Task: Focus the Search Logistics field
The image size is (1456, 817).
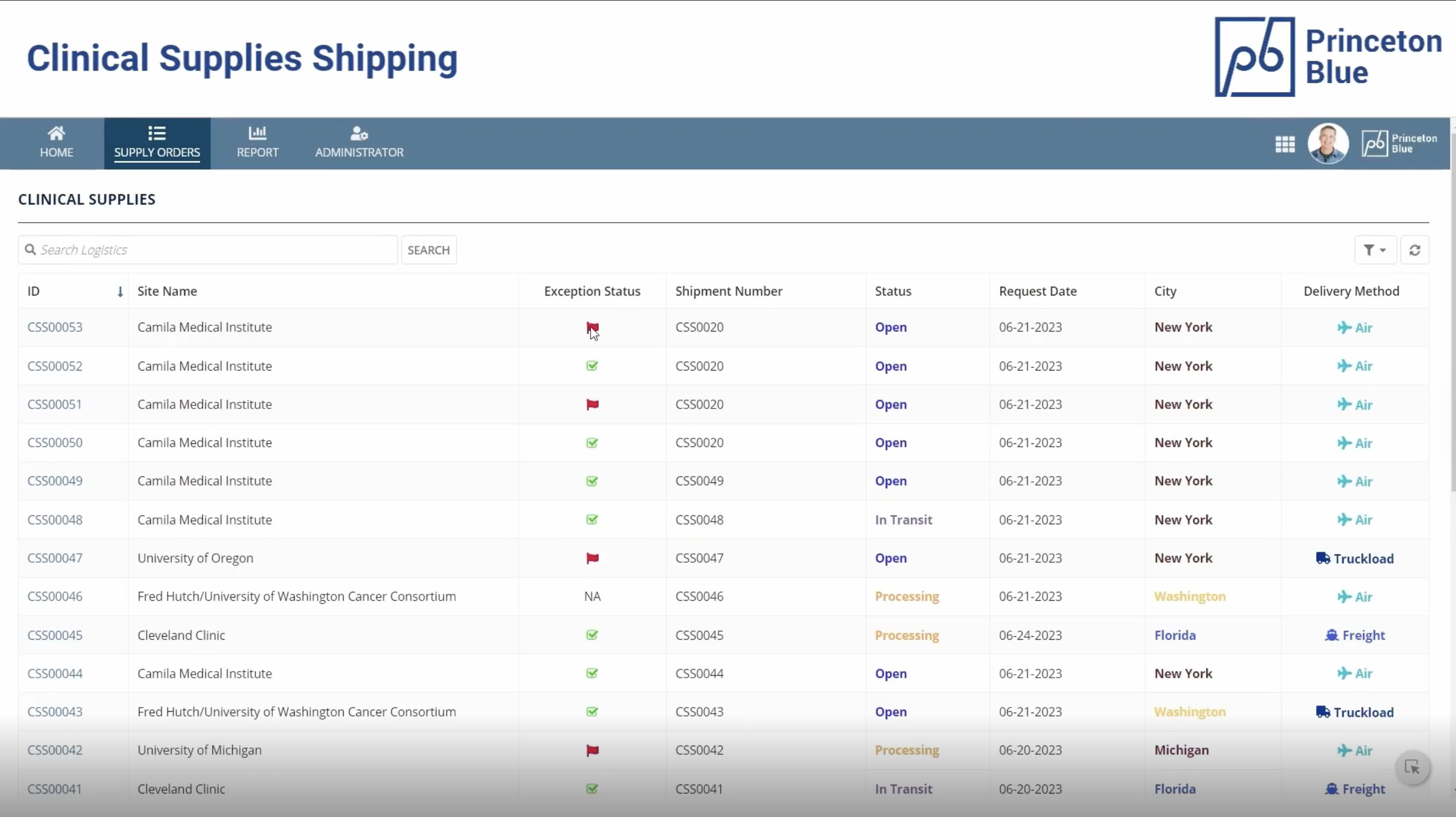Action: (x=215, y=250)
